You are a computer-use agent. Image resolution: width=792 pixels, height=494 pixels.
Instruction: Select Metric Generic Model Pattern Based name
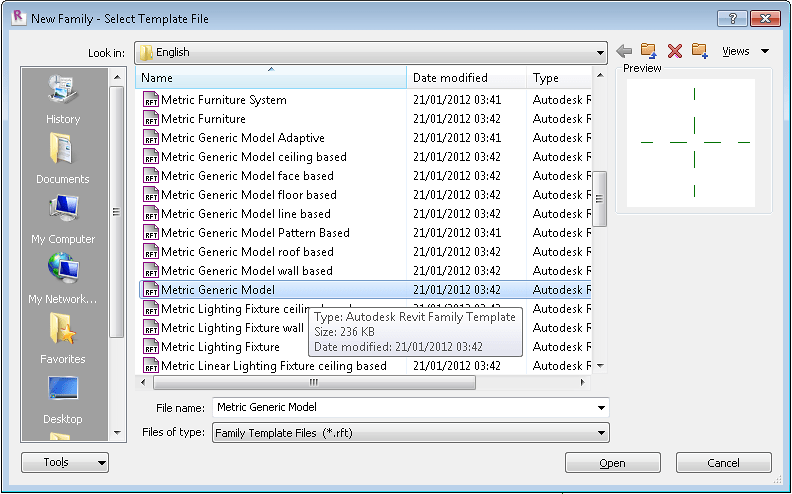click(x=256, y=233)
